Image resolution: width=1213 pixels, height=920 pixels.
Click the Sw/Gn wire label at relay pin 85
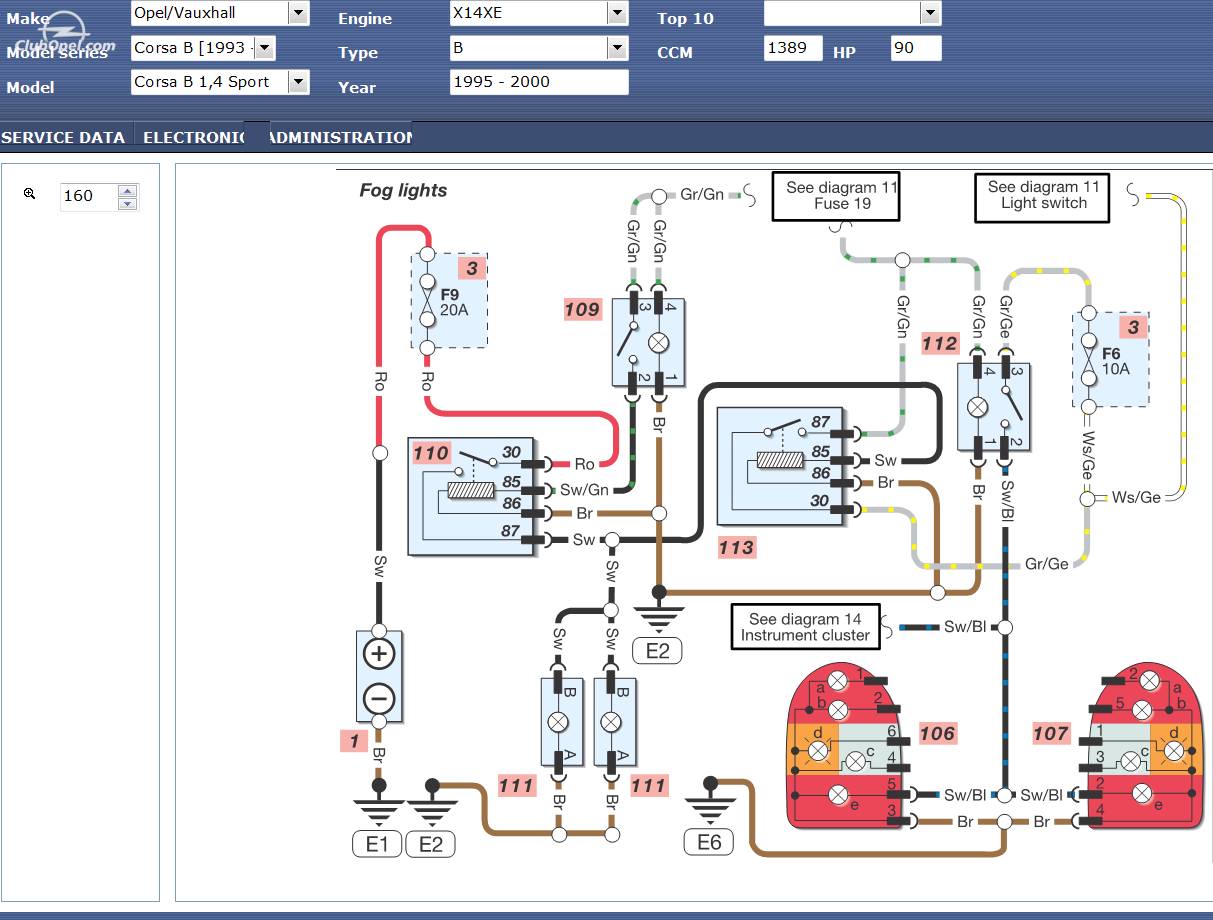(584, 490)
